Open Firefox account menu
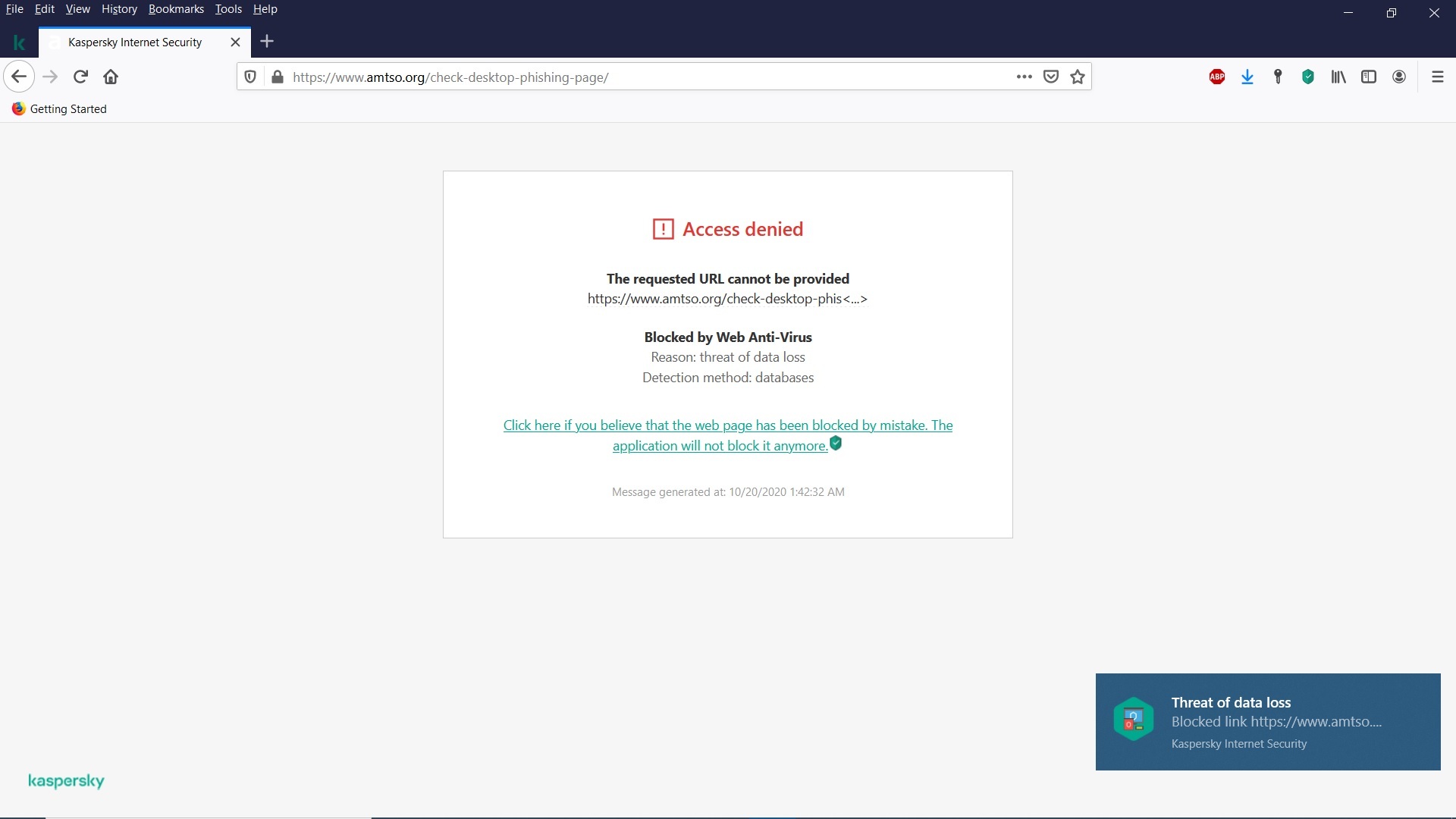This screenshot has height=819, width=1456. 1399,77
